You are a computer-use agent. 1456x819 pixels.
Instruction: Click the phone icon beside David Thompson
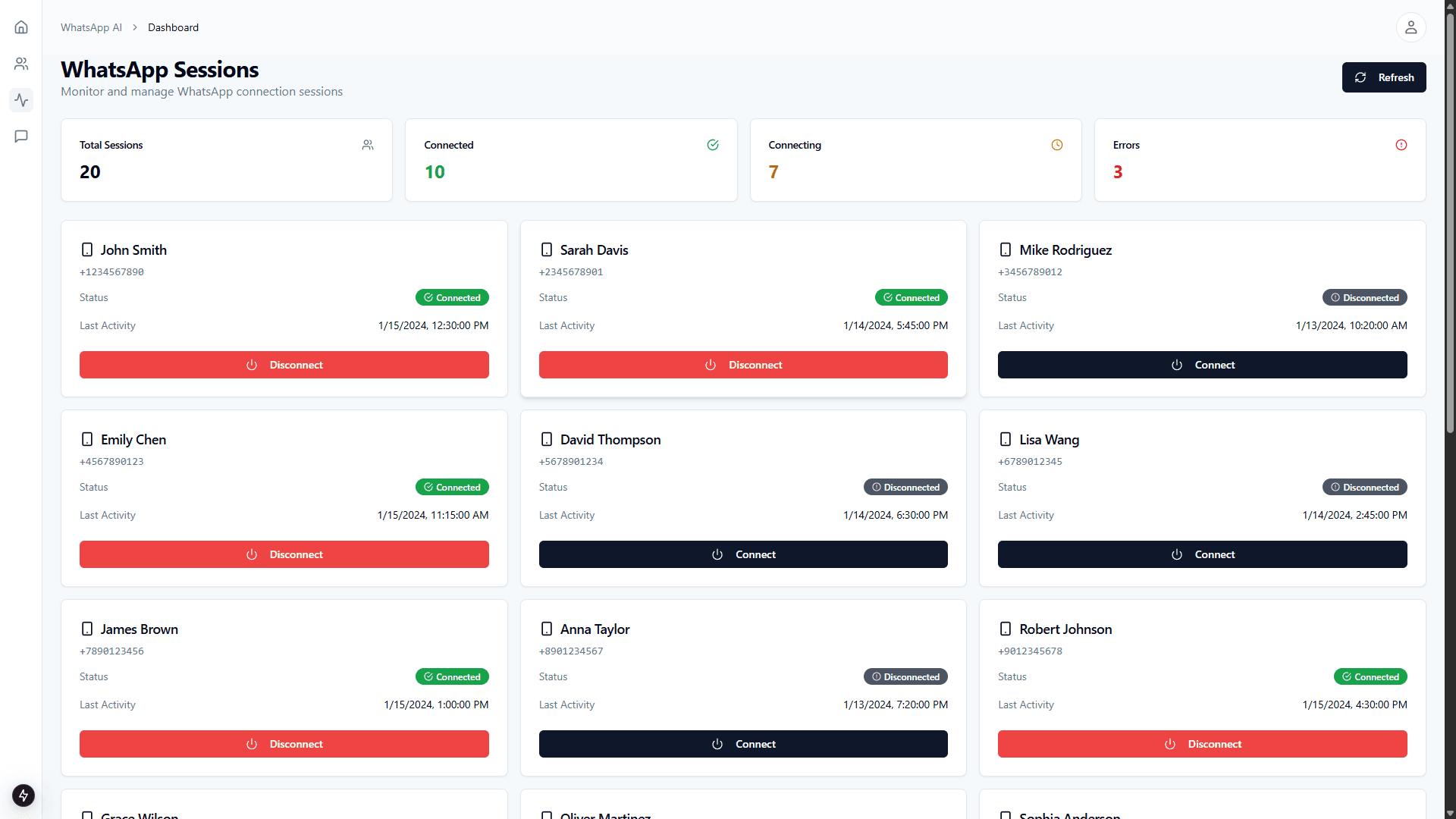click(547, 439)
